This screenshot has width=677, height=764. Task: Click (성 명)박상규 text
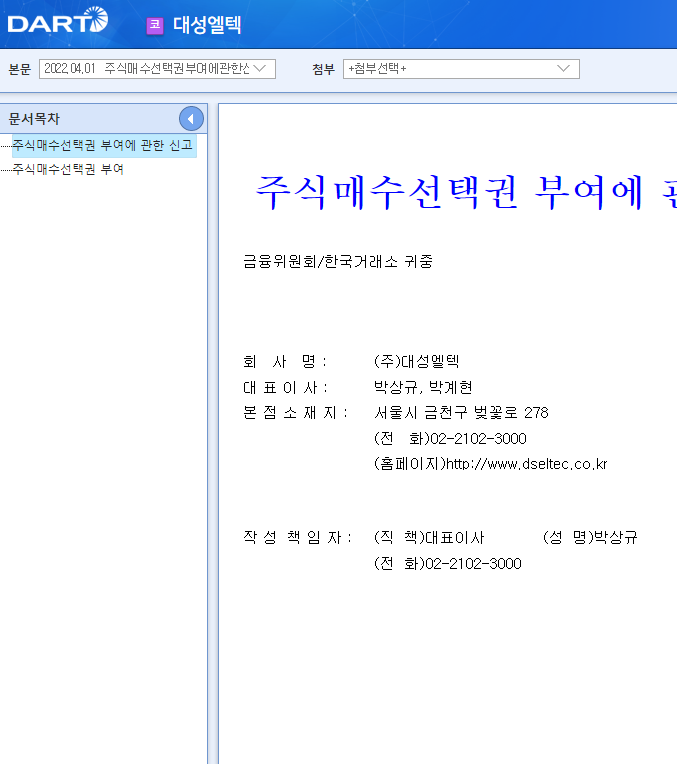point(590,537)
